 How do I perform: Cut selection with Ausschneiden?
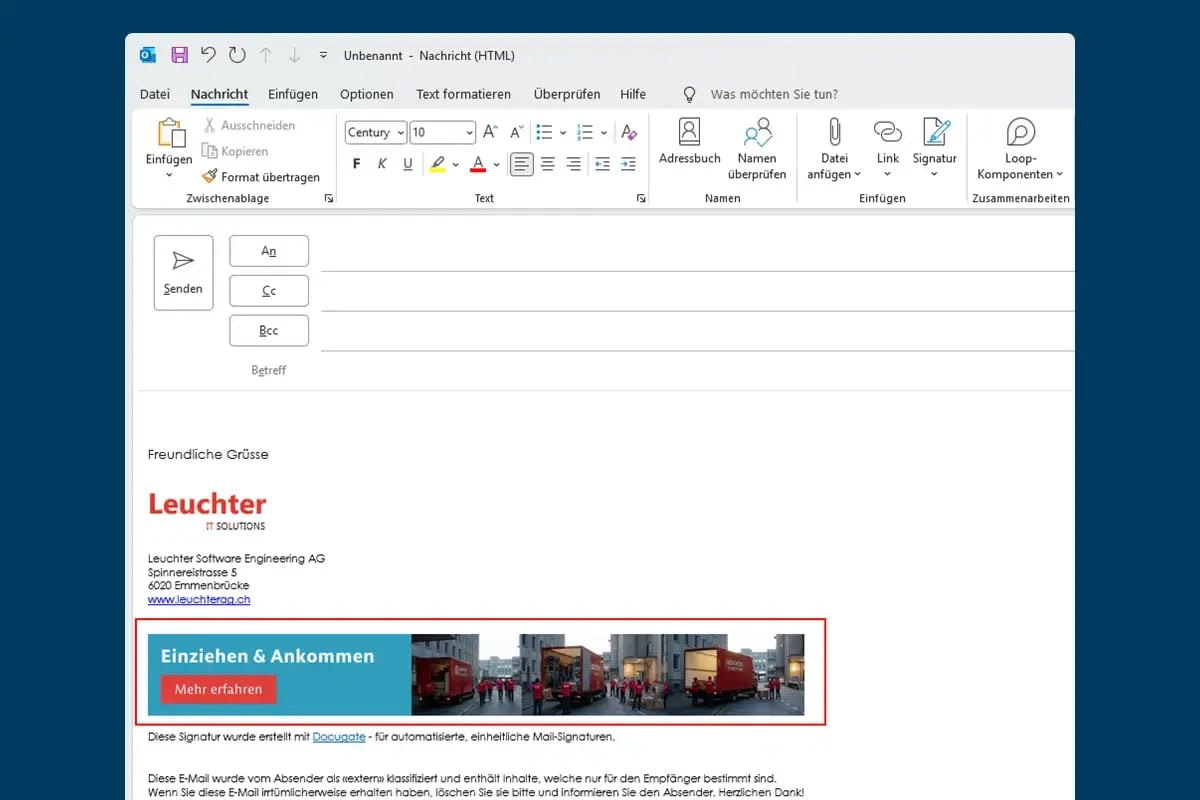[248, 125]
